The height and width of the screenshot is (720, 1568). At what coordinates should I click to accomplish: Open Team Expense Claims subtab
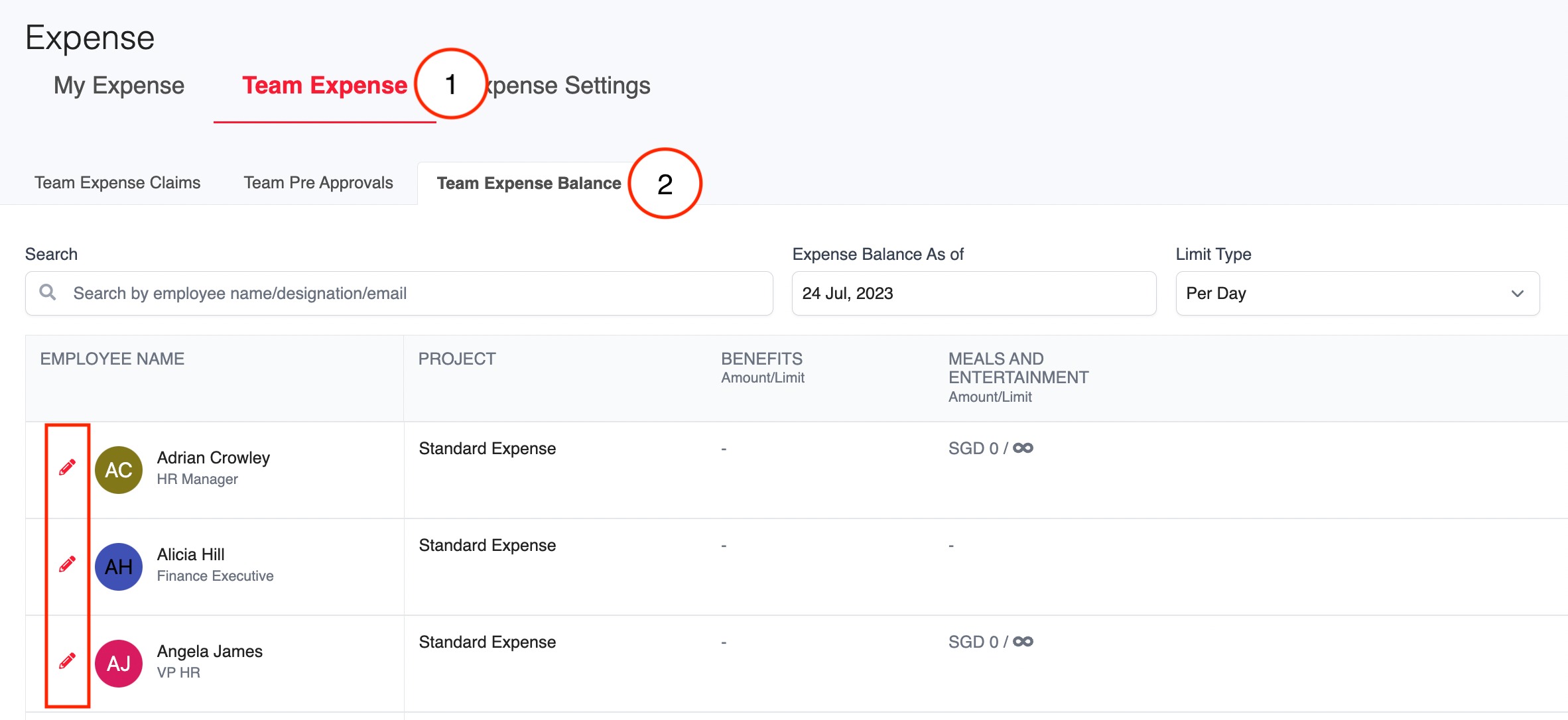[x=117, y=183]
